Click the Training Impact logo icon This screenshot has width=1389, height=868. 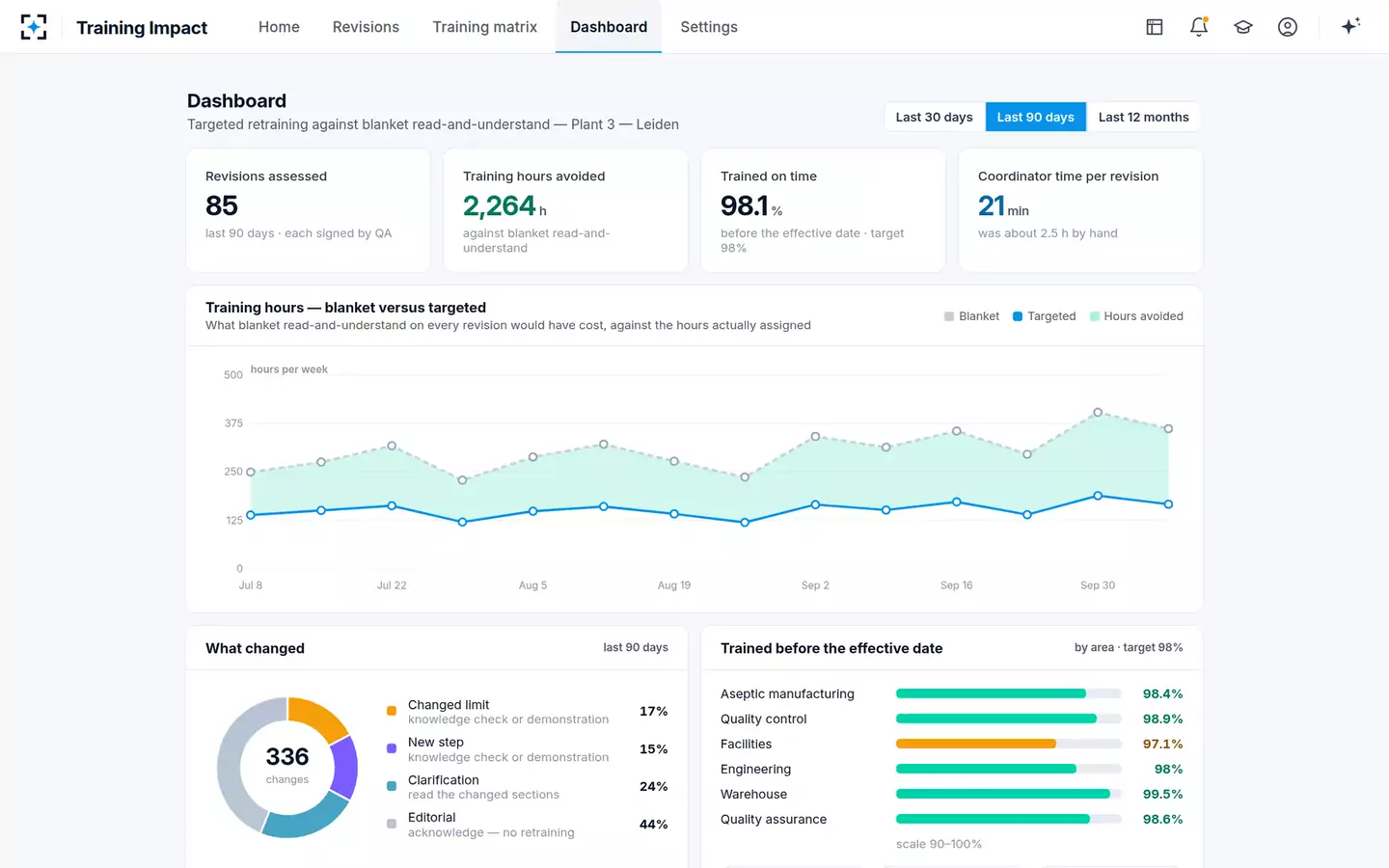(34, 27)
